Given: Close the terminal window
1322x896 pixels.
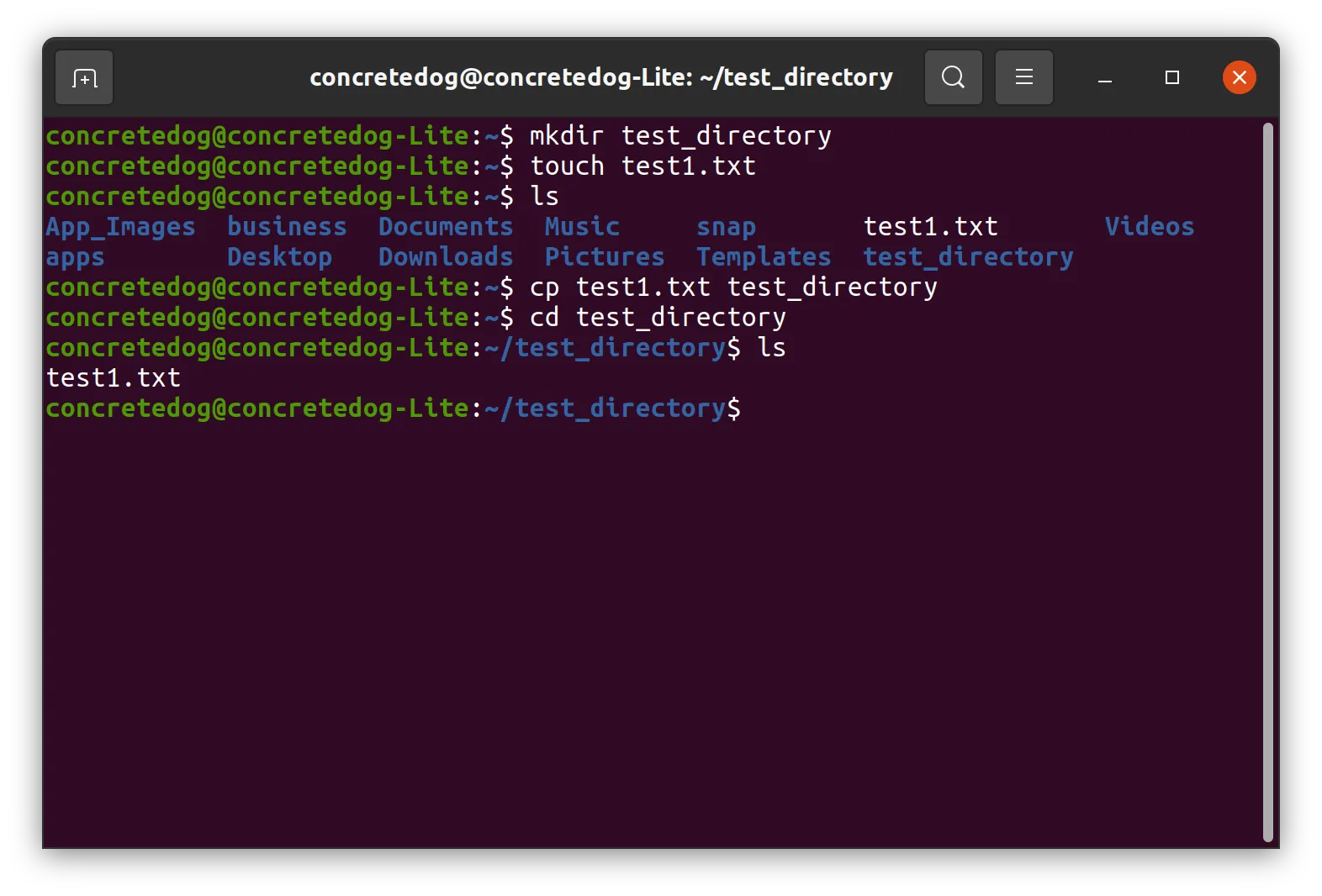Looking at the screenshot, I should point(1239,78).
